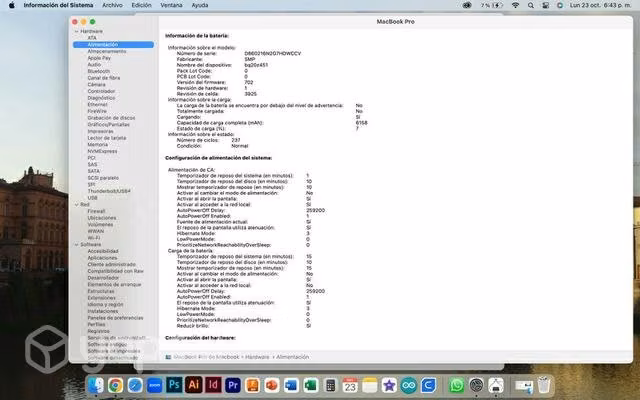The width and height of the screenshot is (640, 400).
Task: Click the Condición value Normal
Action: tap(240, 146)
